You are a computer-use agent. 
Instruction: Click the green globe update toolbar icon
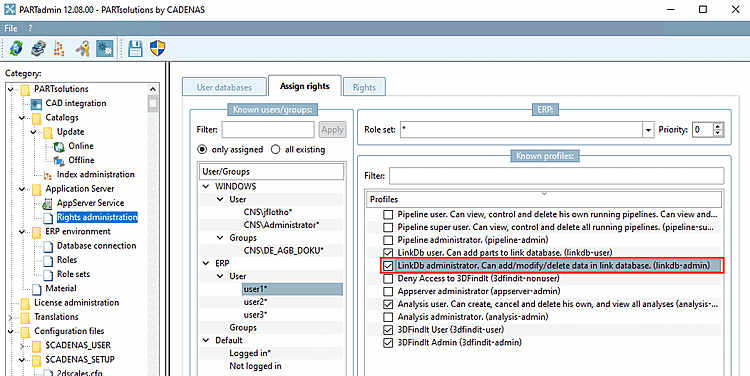[x=16, y=48]
